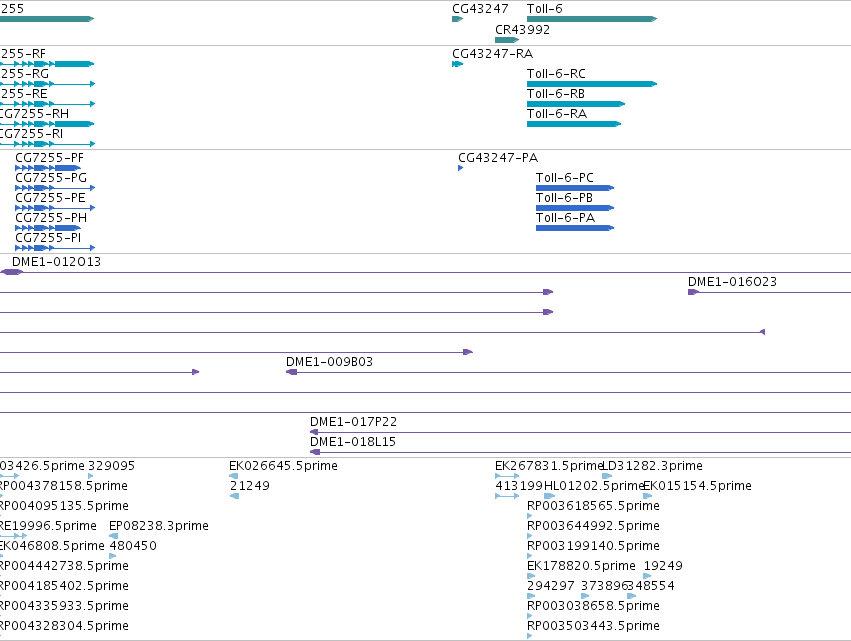Click the 19249 feature label
The image size is (851, 641).
(x=663, y=567)
